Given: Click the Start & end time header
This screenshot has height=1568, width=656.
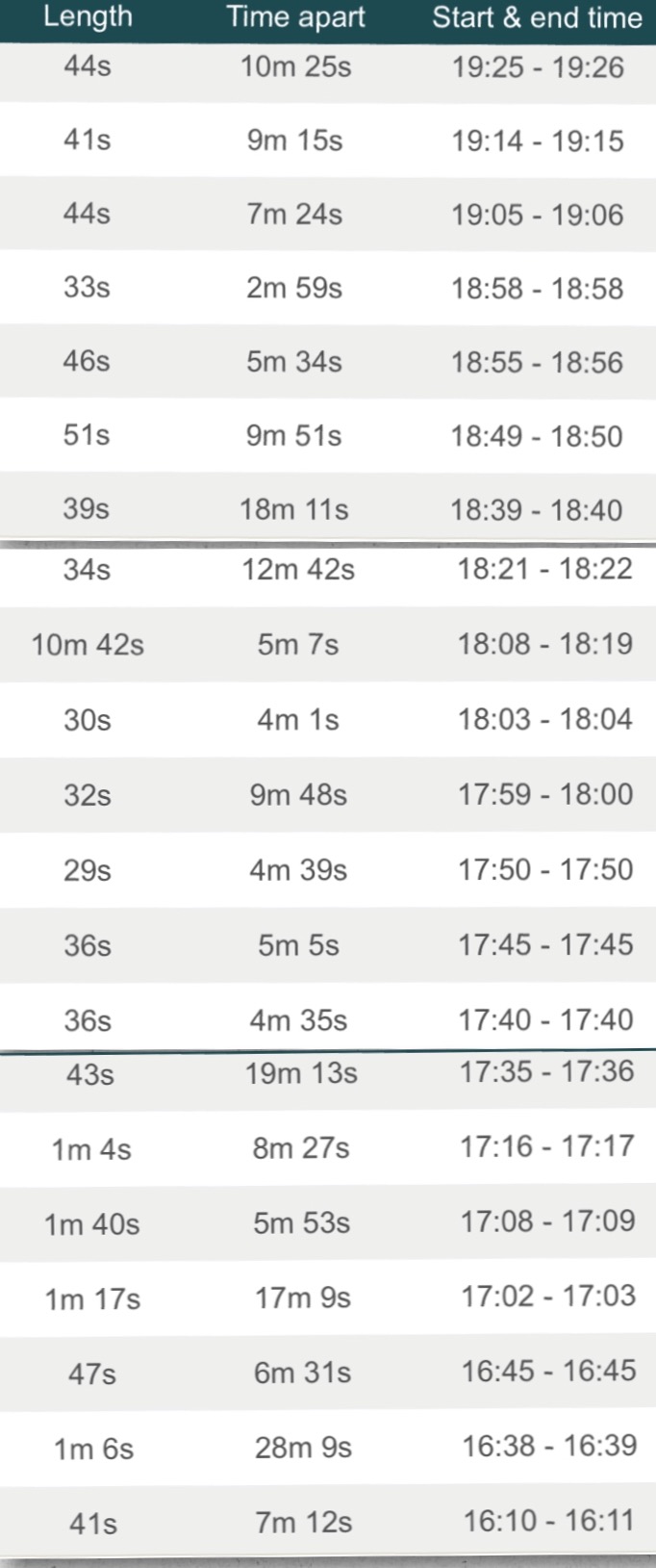Looking at the screenshot, I should tap(537, 16).
